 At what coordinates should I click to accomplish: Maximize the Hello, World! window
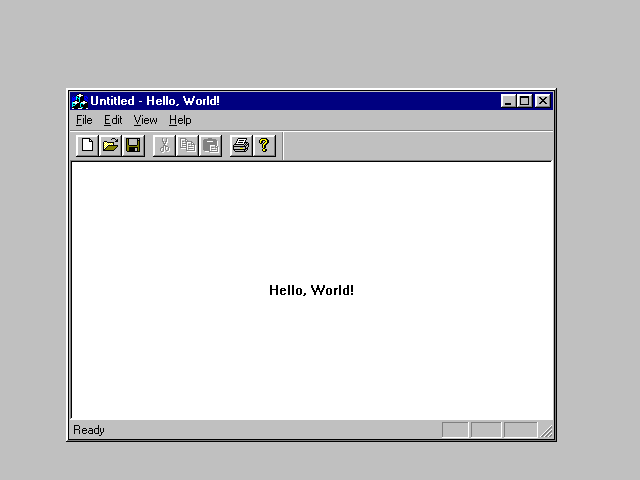click(525, 101)
